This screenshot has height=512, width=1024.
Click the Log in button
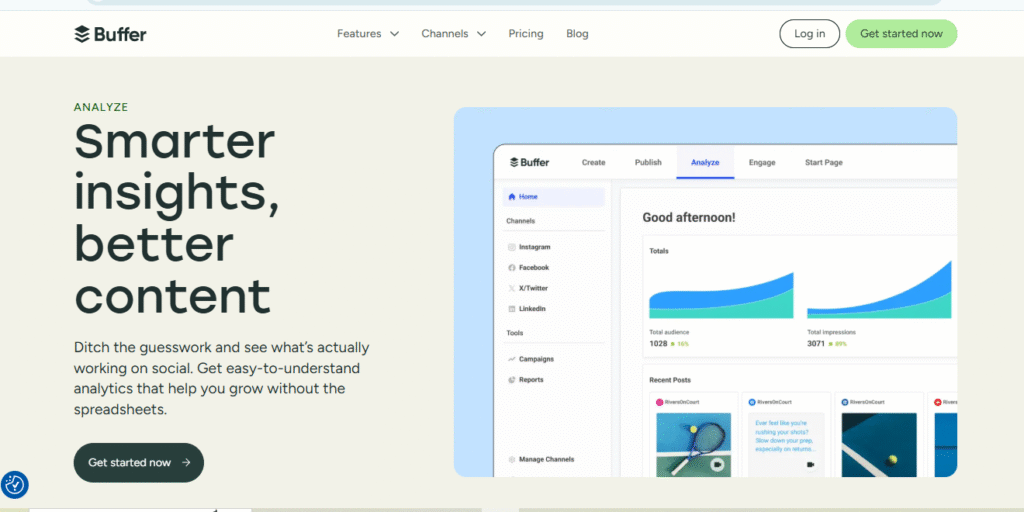click(x=809, y=34)
